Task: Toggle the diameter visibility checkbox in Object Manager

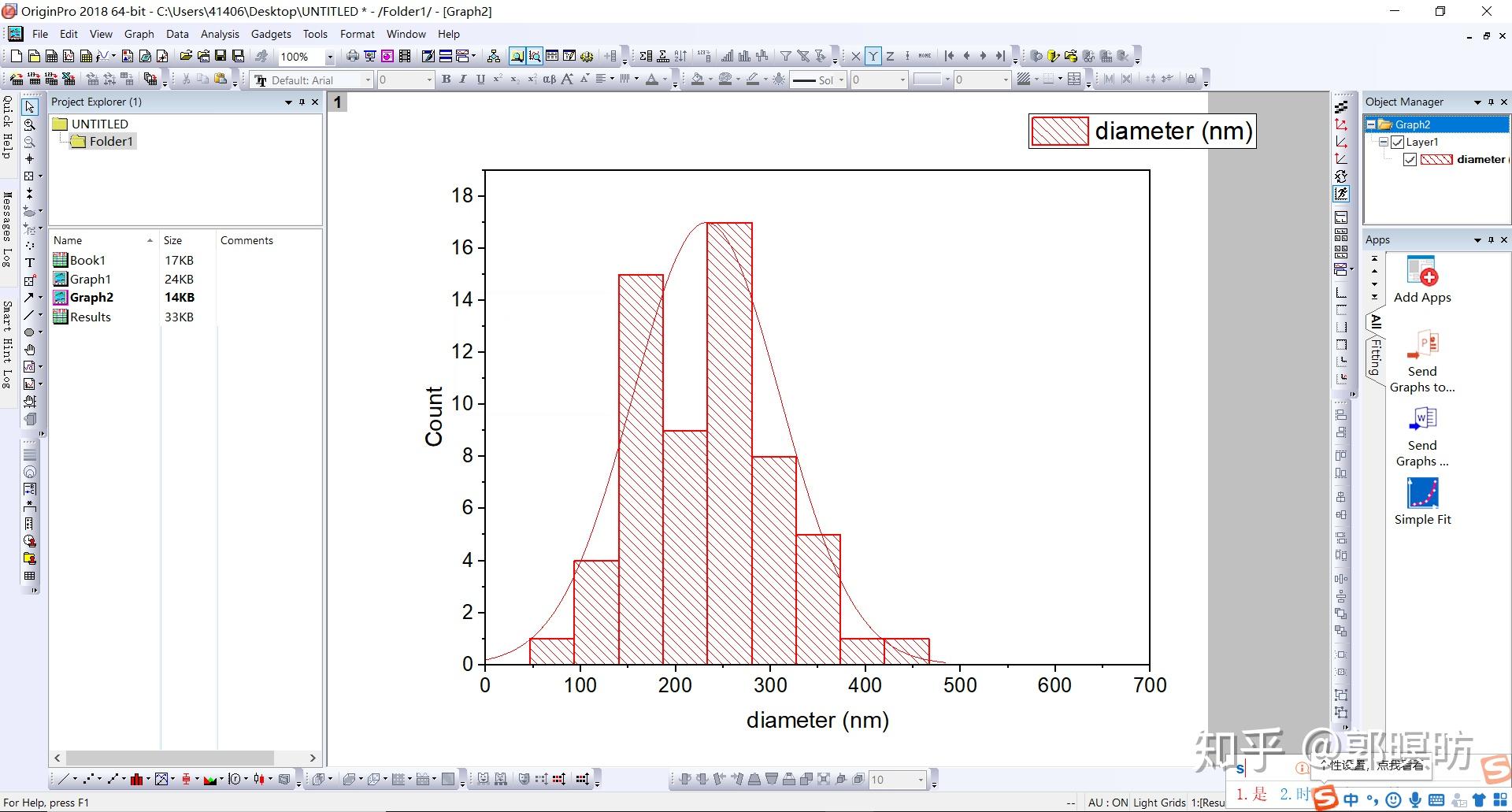Action: 1410,159
